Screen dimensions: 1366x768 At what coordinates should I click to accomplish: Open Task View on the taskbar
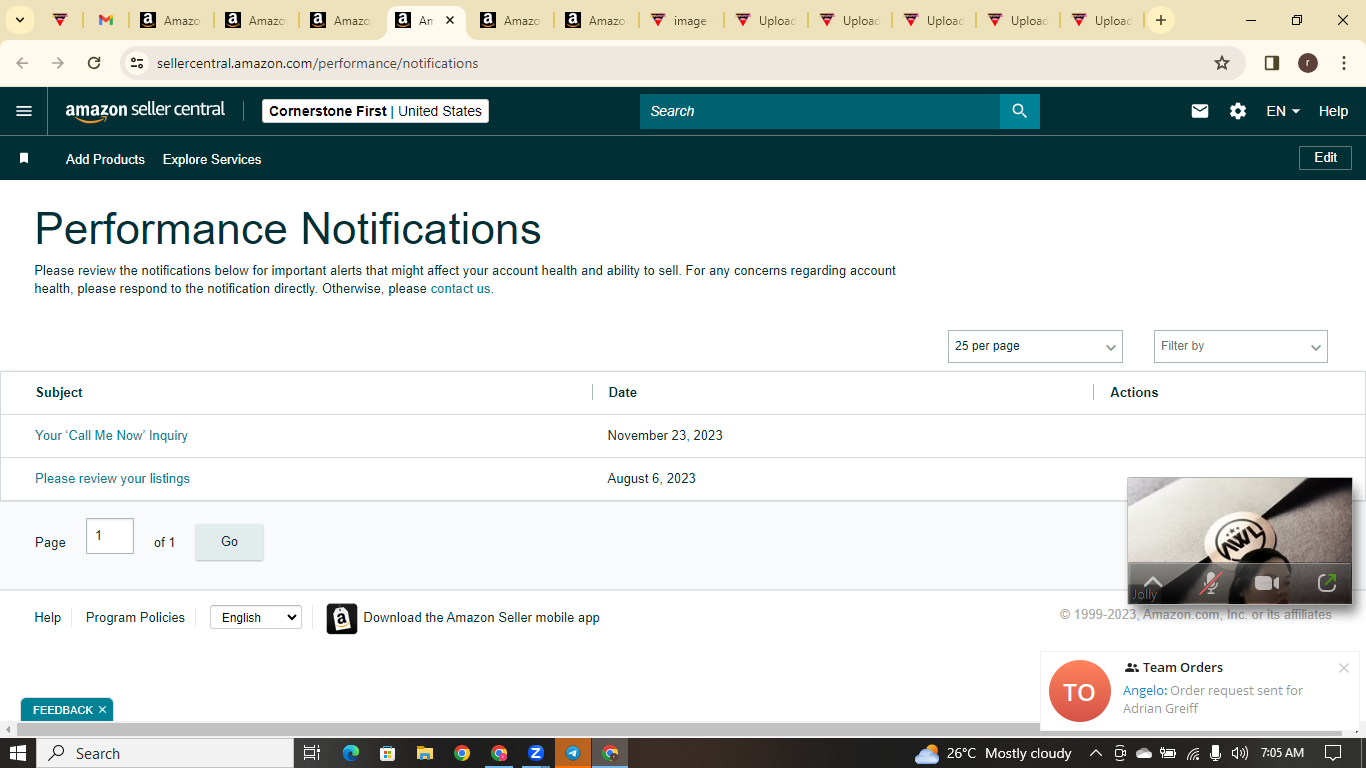coord(311,753)
